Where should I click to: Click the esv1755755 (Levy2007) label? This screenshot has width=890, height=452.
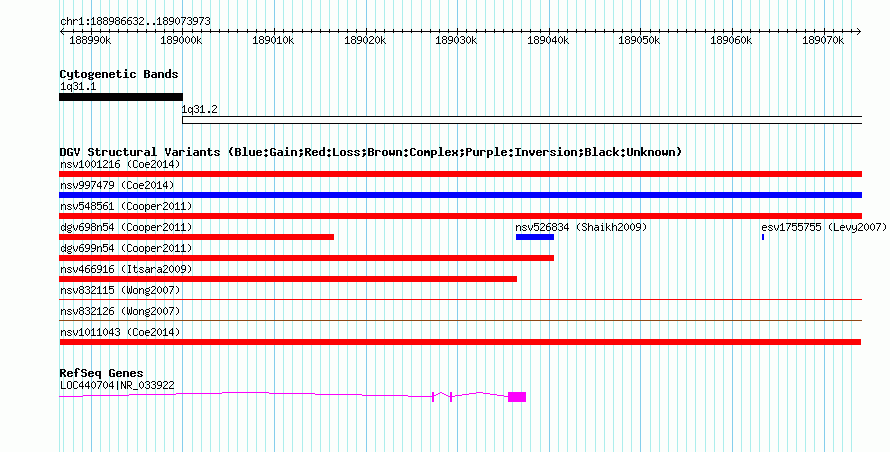point(824,227)
